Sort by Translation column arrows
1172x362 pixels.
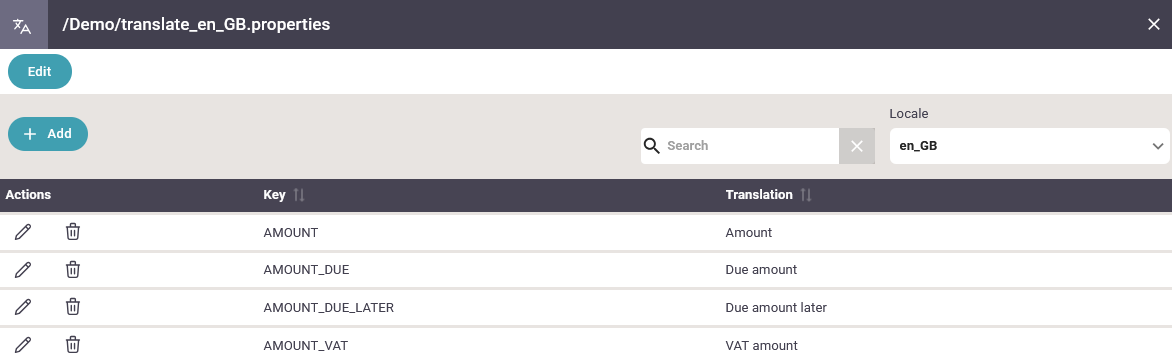(x=806, y=194)
